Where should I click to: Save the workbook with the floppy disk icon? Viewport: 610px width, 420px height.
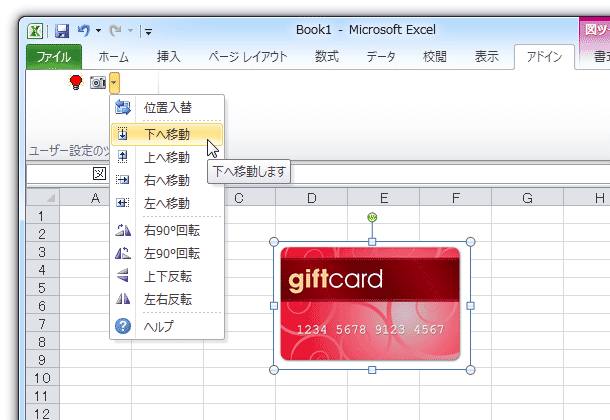[x=62, y=31]
